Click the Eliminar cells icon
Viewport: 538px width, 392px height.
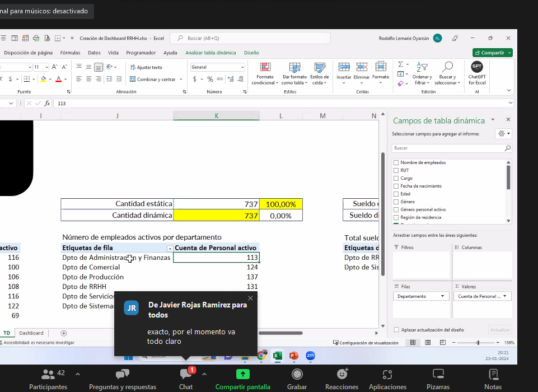[362, 67]
